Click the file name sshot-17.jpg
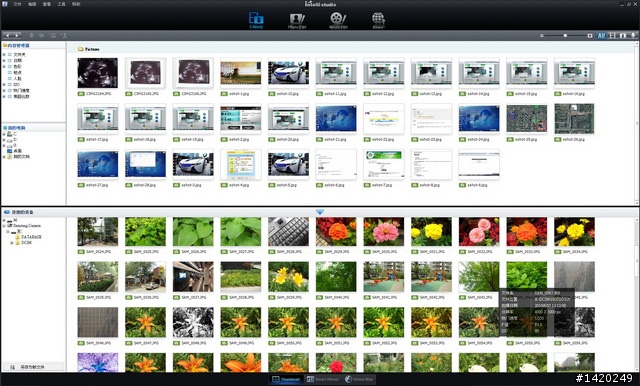The width and height of the screenshot is (640, 386). click(97, 140)
